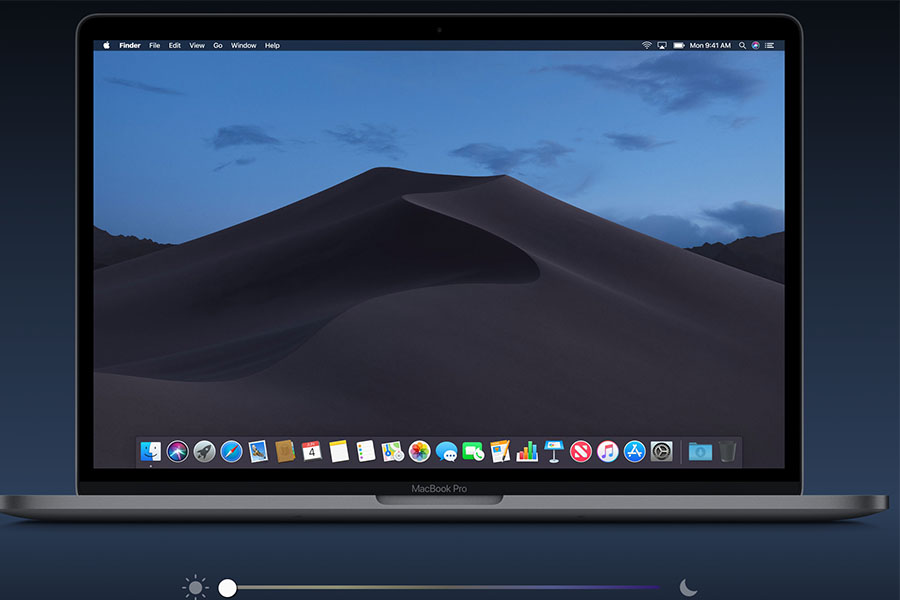900x600 pixels.
Task: Open Keynote podium icon in Dock
Action: [x=554, y=451]
